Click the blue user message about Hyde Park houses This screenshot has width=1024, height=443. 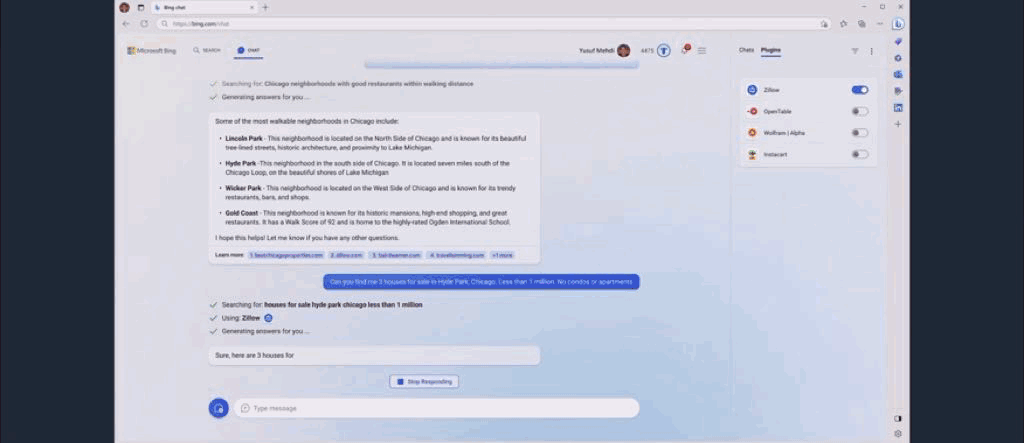481,282
